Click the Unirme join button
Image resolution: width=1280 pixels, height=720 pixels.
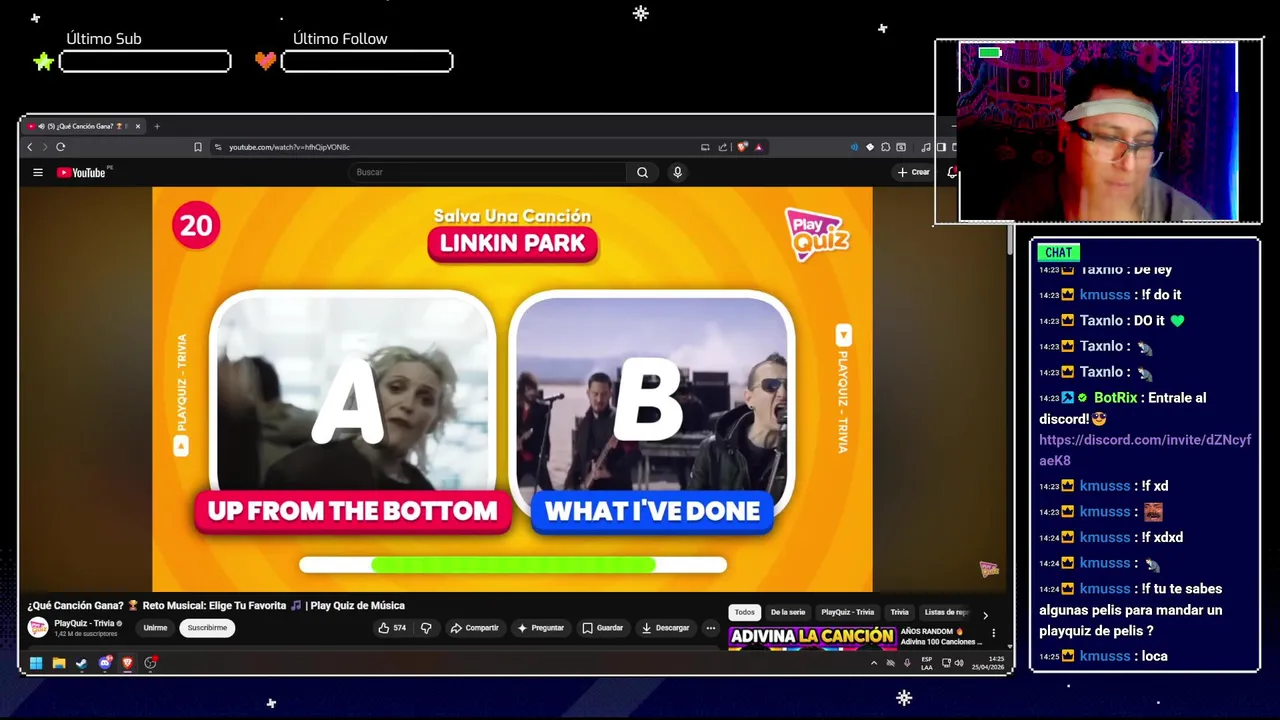click(155, 628)
